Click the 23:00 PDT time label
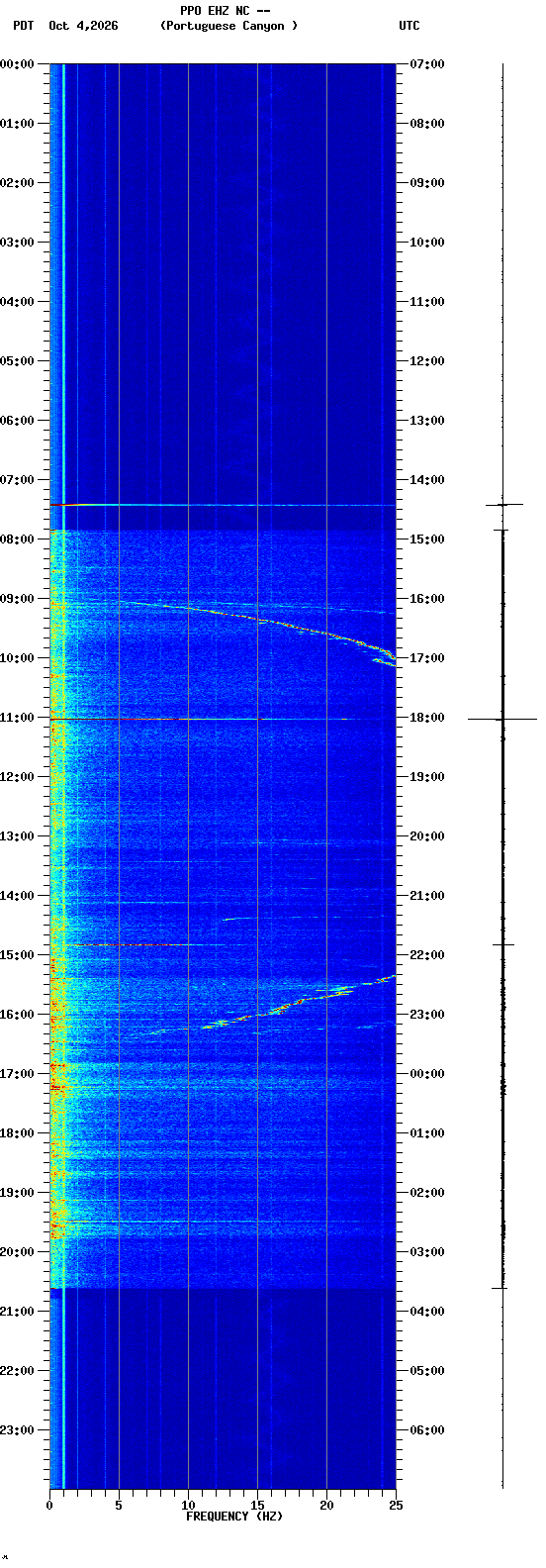The height and width of the screenshot is (1568, 546). [17, 1430]
